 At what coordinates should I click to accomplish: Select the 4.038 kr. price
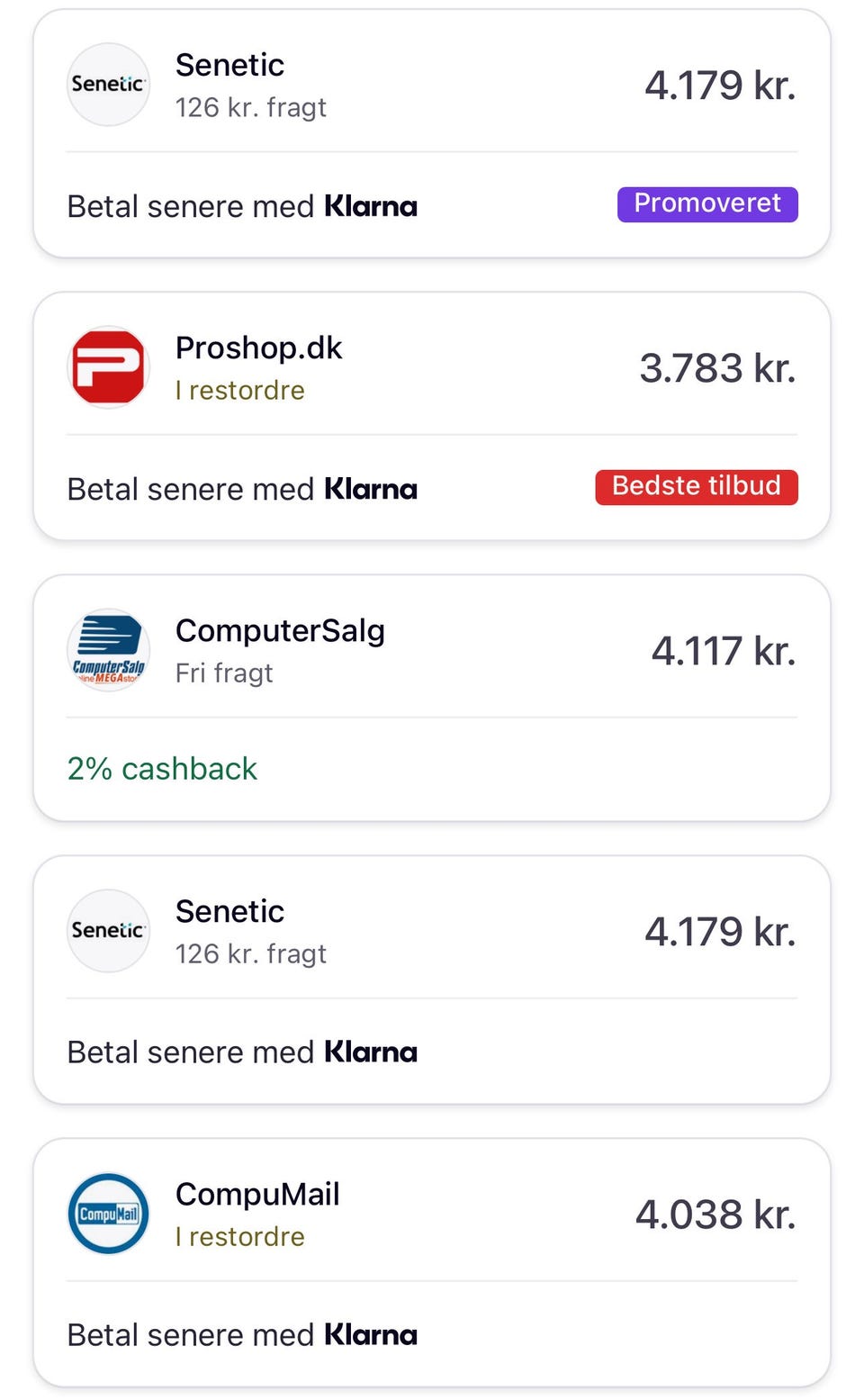tap(715, 1214)
